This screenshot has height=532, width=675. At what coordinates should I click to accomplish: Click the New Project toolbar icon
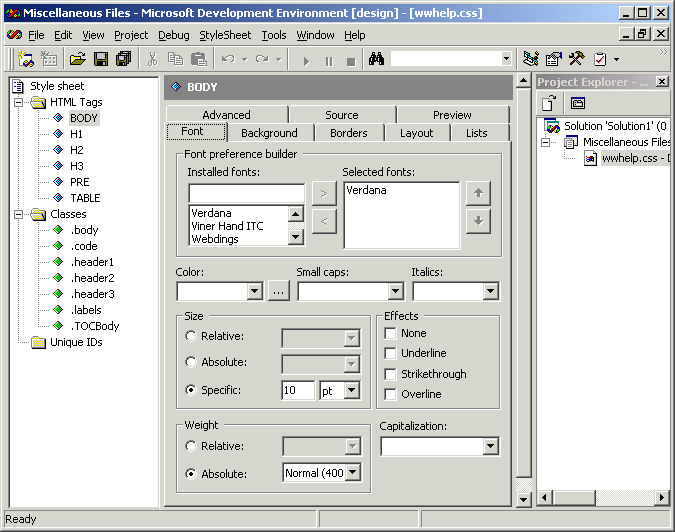25,59
